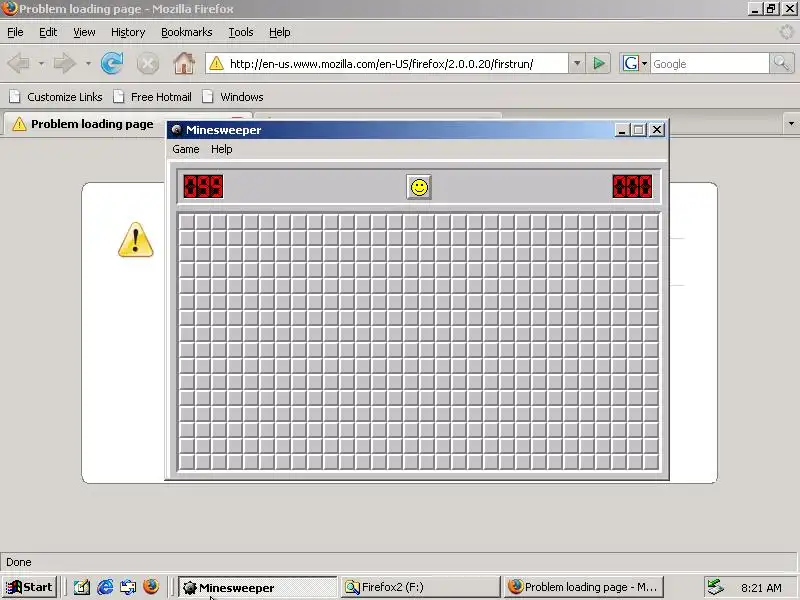
Task: Click the Minesweeper smiley face reset button
Action: (419, 187)
